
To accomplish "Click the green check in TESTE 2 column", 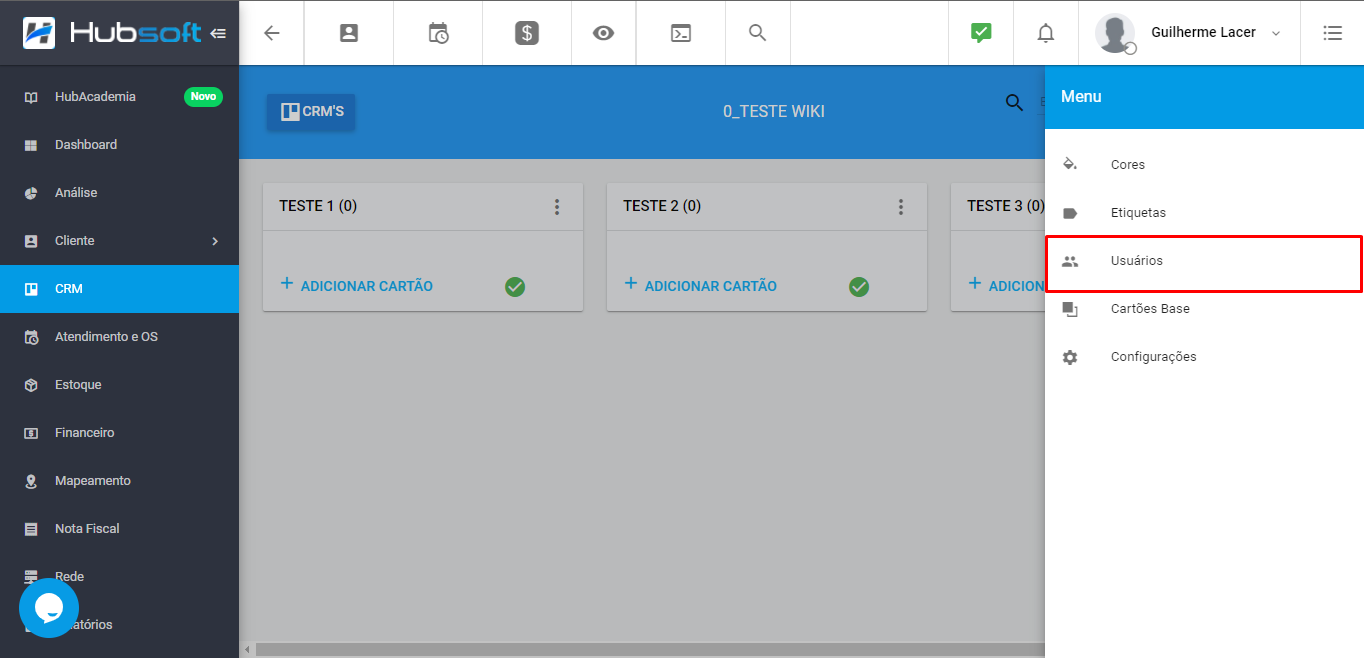I will pos(859,287).
